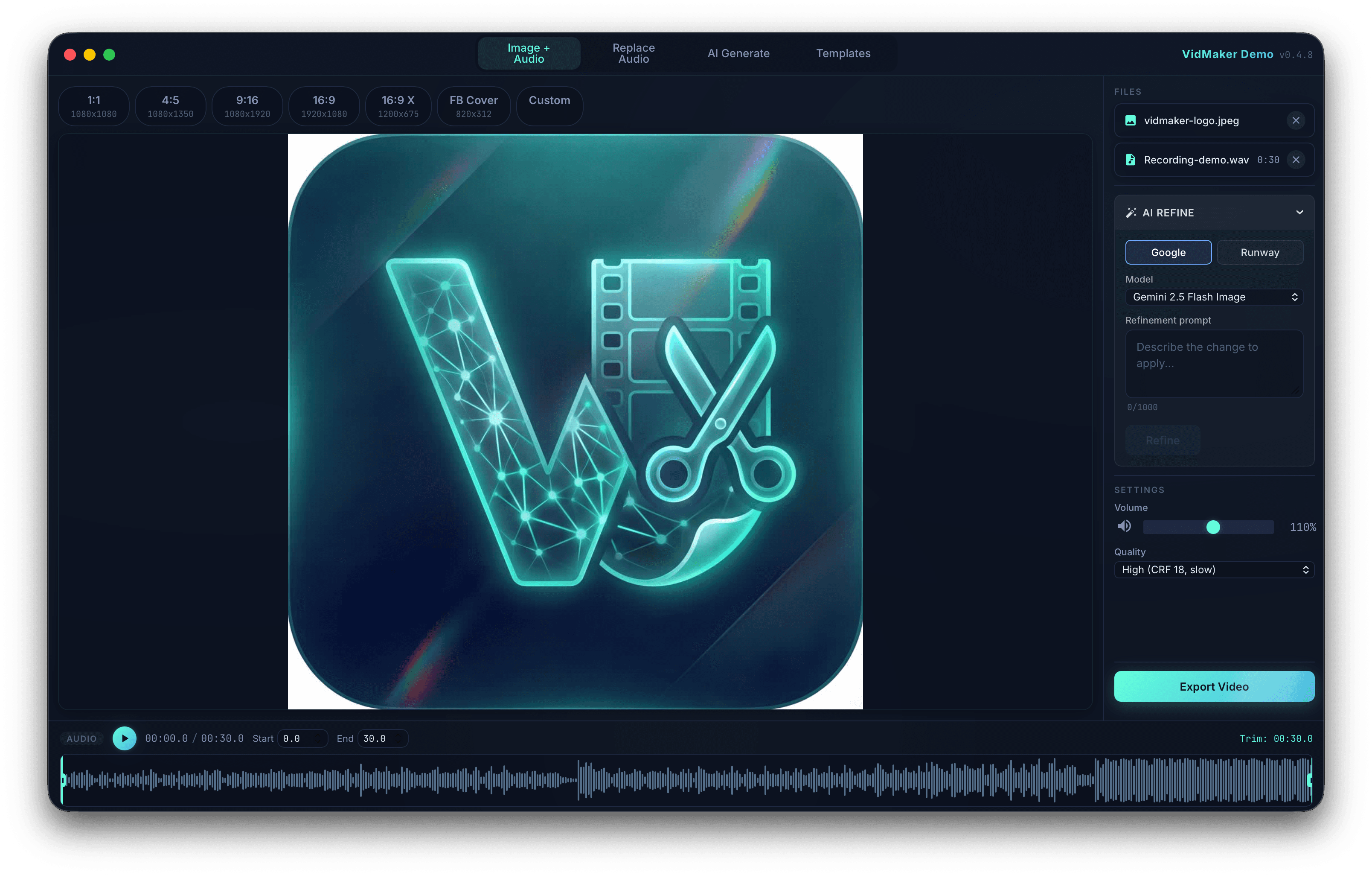Select Google as refine provider
Viewport: 1372px width, 875px height.
pyautogui.click(x=1168, y=252)
